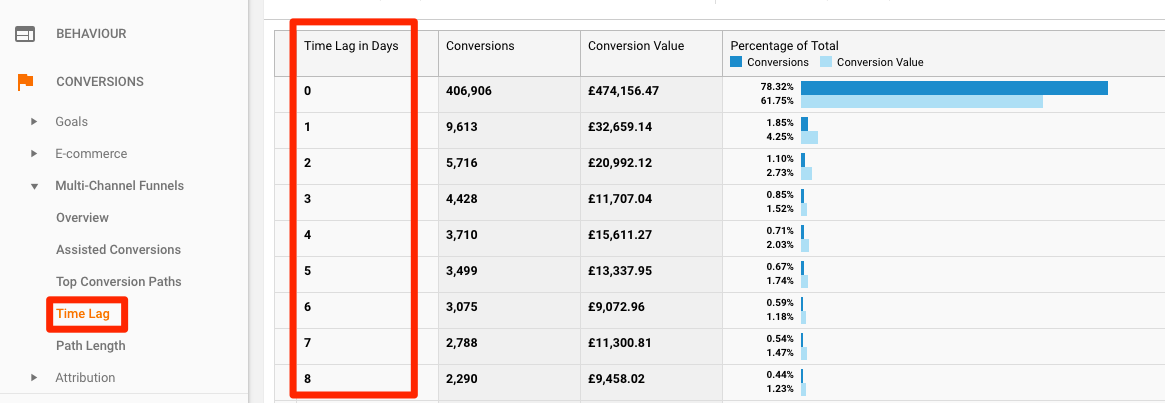Open the Multi-Channel Funnels Overview report

coord(82,218)
